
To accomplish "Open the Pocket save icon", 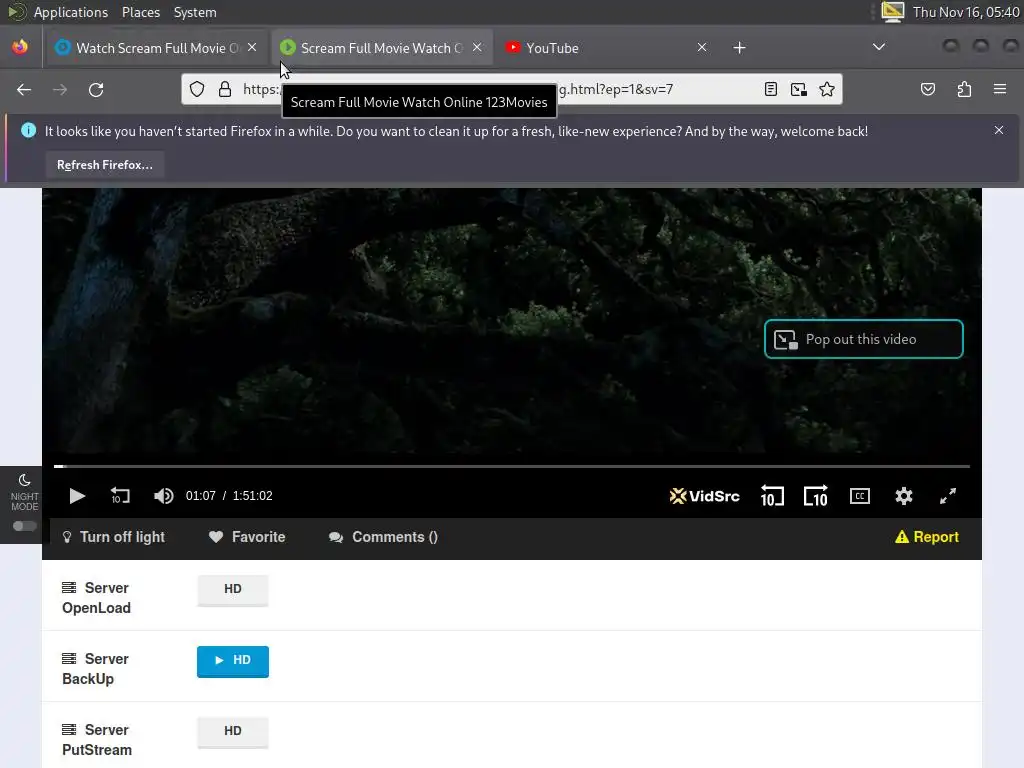I will point(928,89).
